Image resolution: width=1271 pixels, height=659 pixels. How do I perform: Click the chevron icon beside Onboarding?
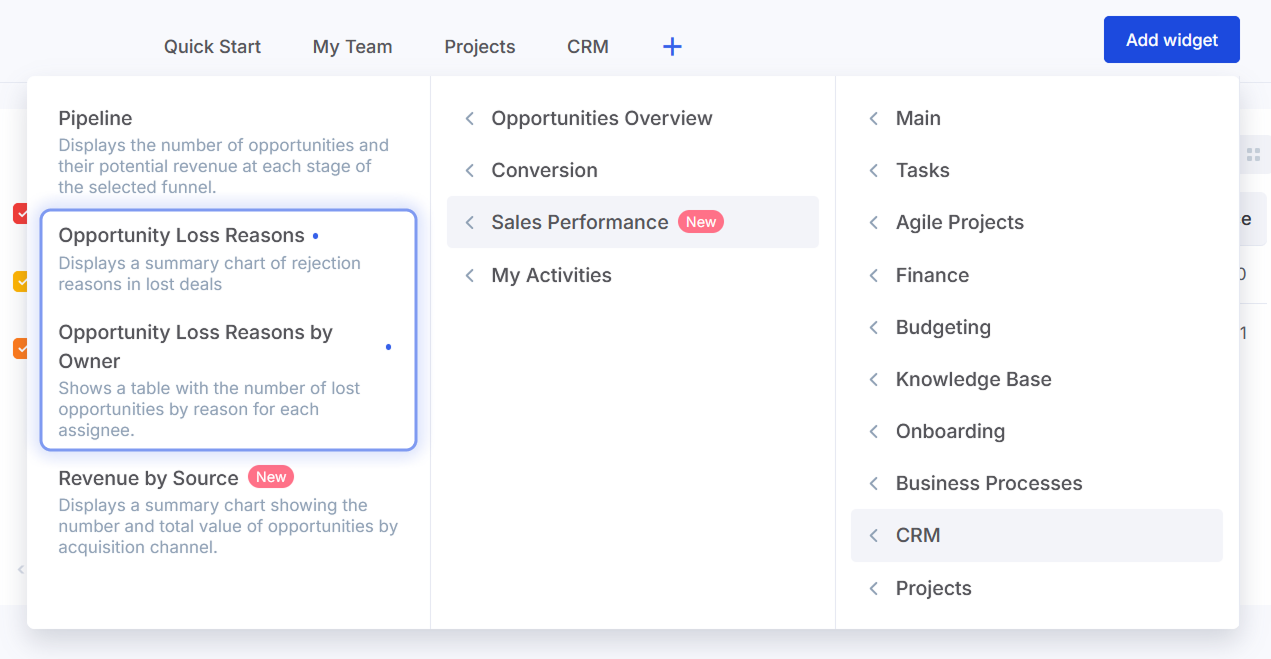click(873, 432)
